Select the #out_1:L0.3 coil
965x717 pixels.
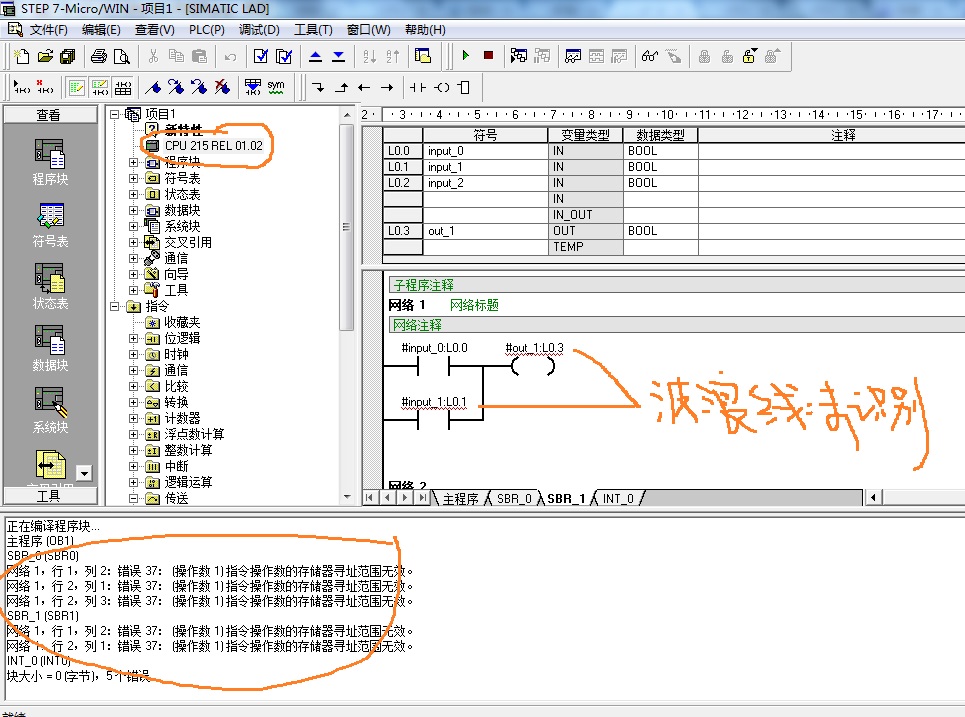coord(534,367)
